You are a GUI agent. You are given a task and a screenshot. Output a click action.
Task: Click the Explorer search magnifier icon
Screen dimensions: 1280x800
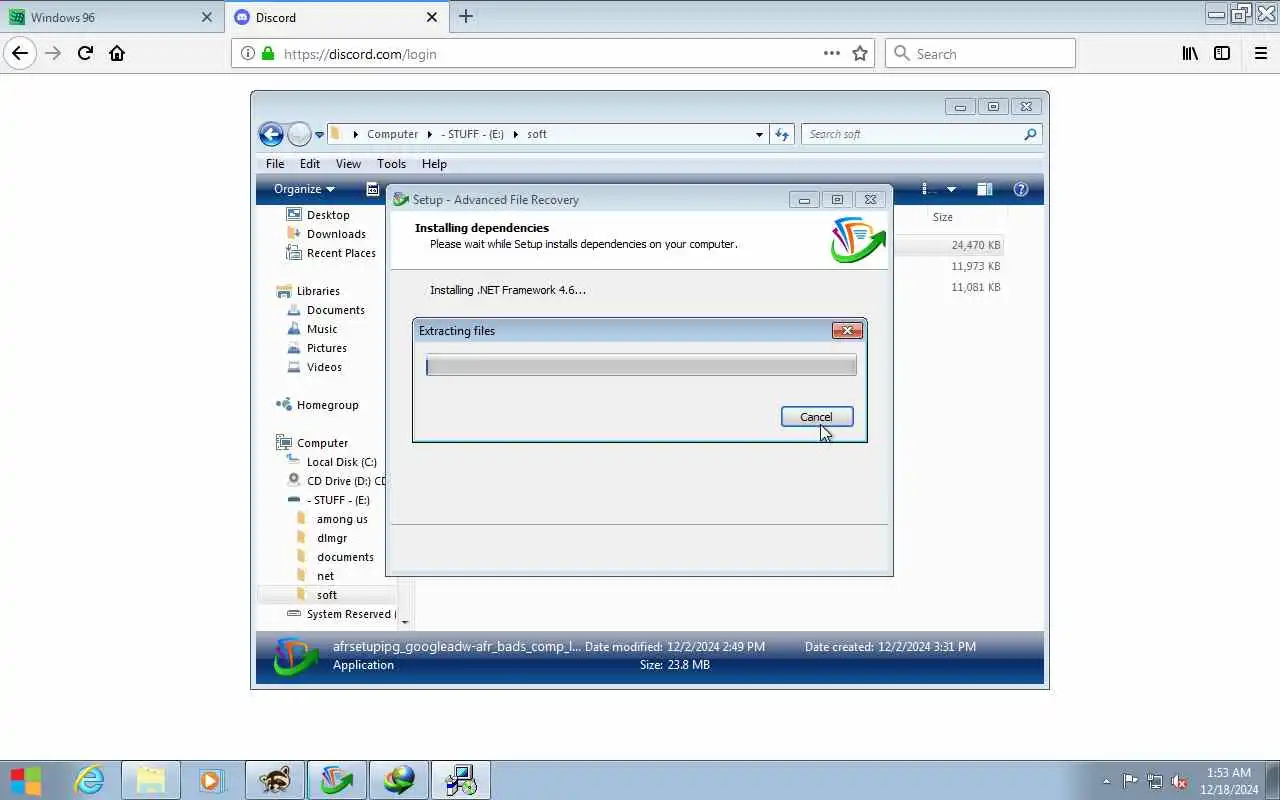pos(1030,134)
